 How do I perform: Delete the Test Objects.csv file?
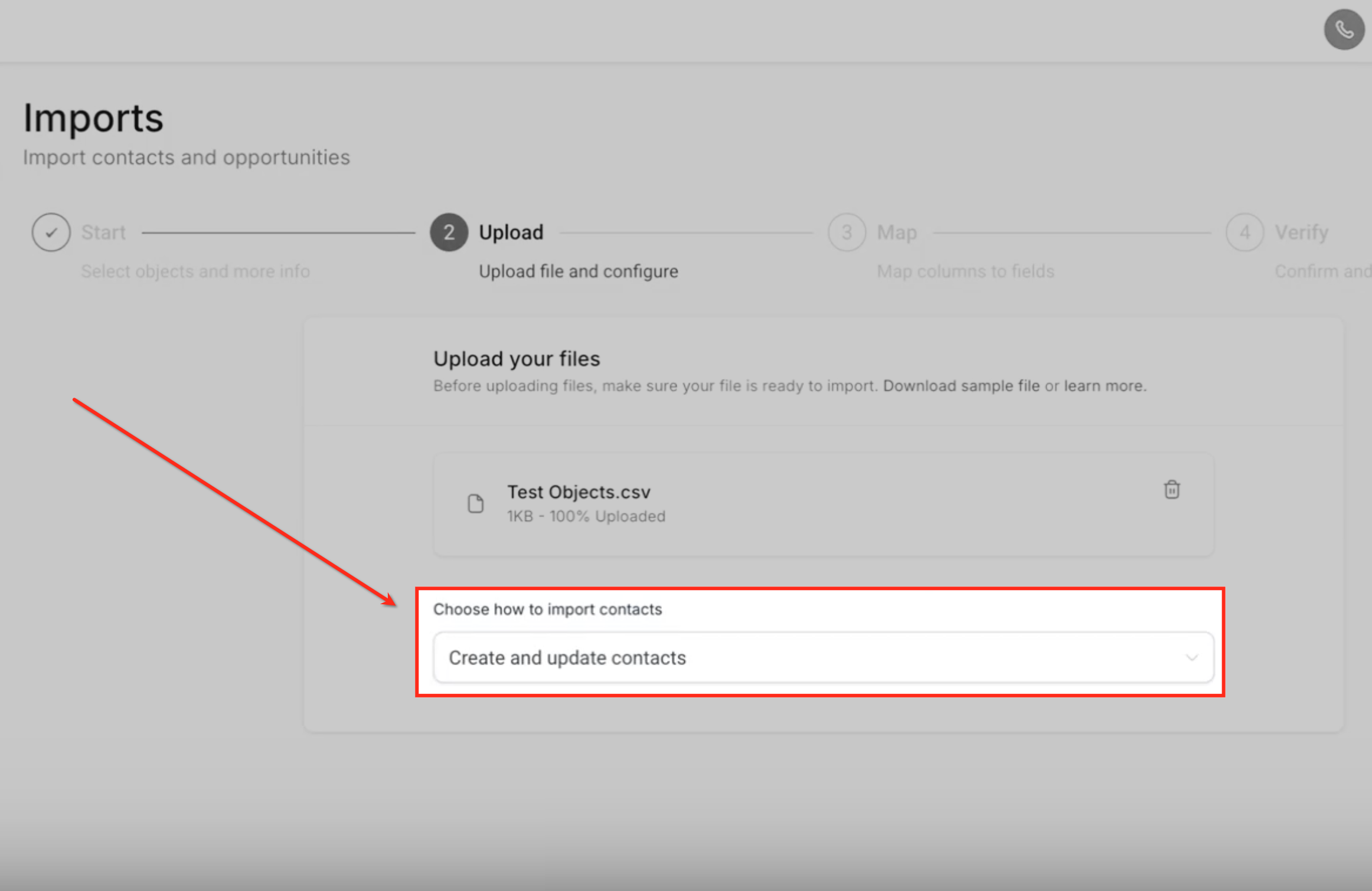[x=1171, y=490]
